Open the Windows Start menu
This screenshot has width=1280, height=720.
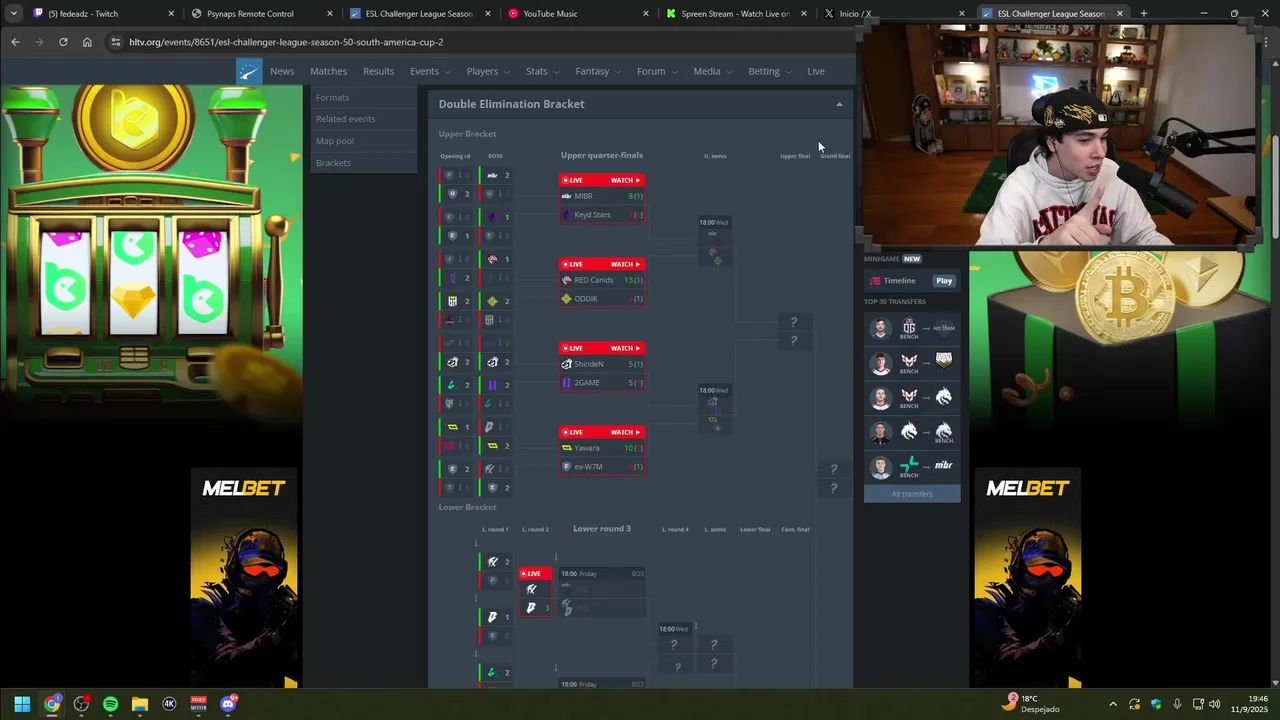[22, 704]
